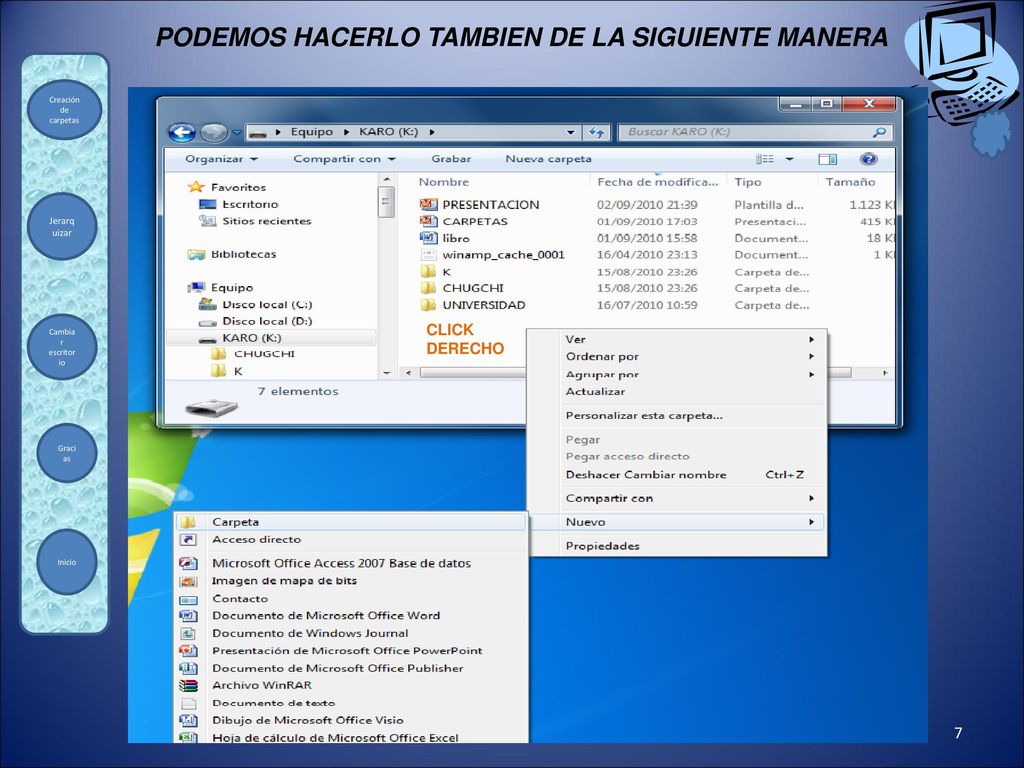Click the Archivo WinRAR icon
Screen dimensions: 1024x768
[x=188, y=685]
